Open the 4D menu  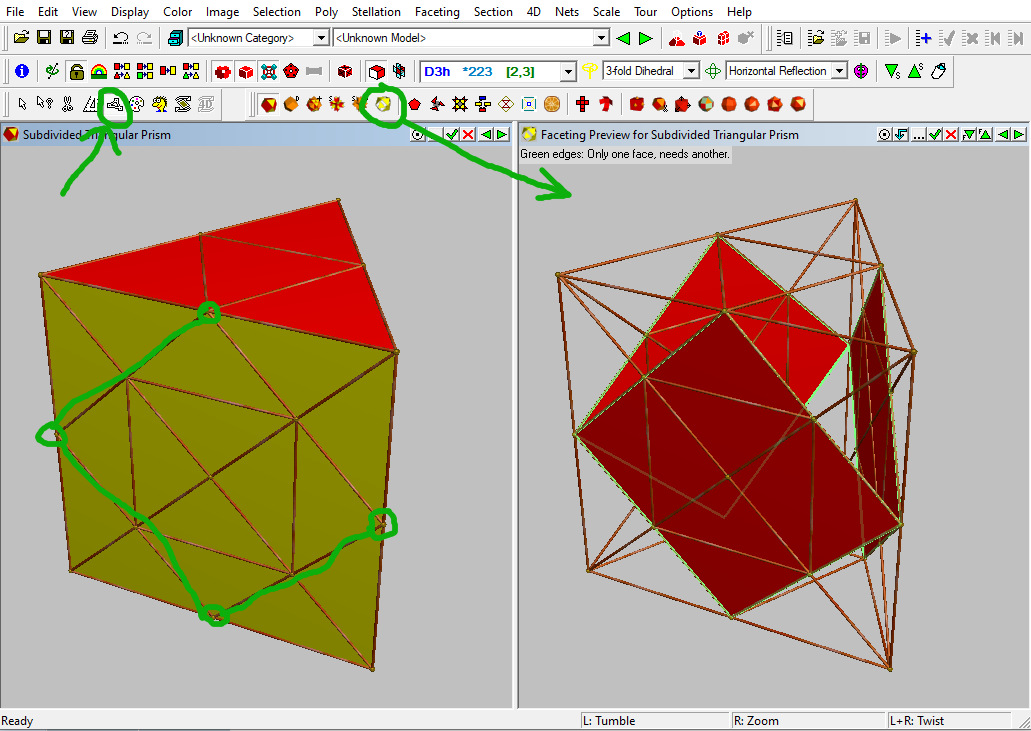pos(533,12)
